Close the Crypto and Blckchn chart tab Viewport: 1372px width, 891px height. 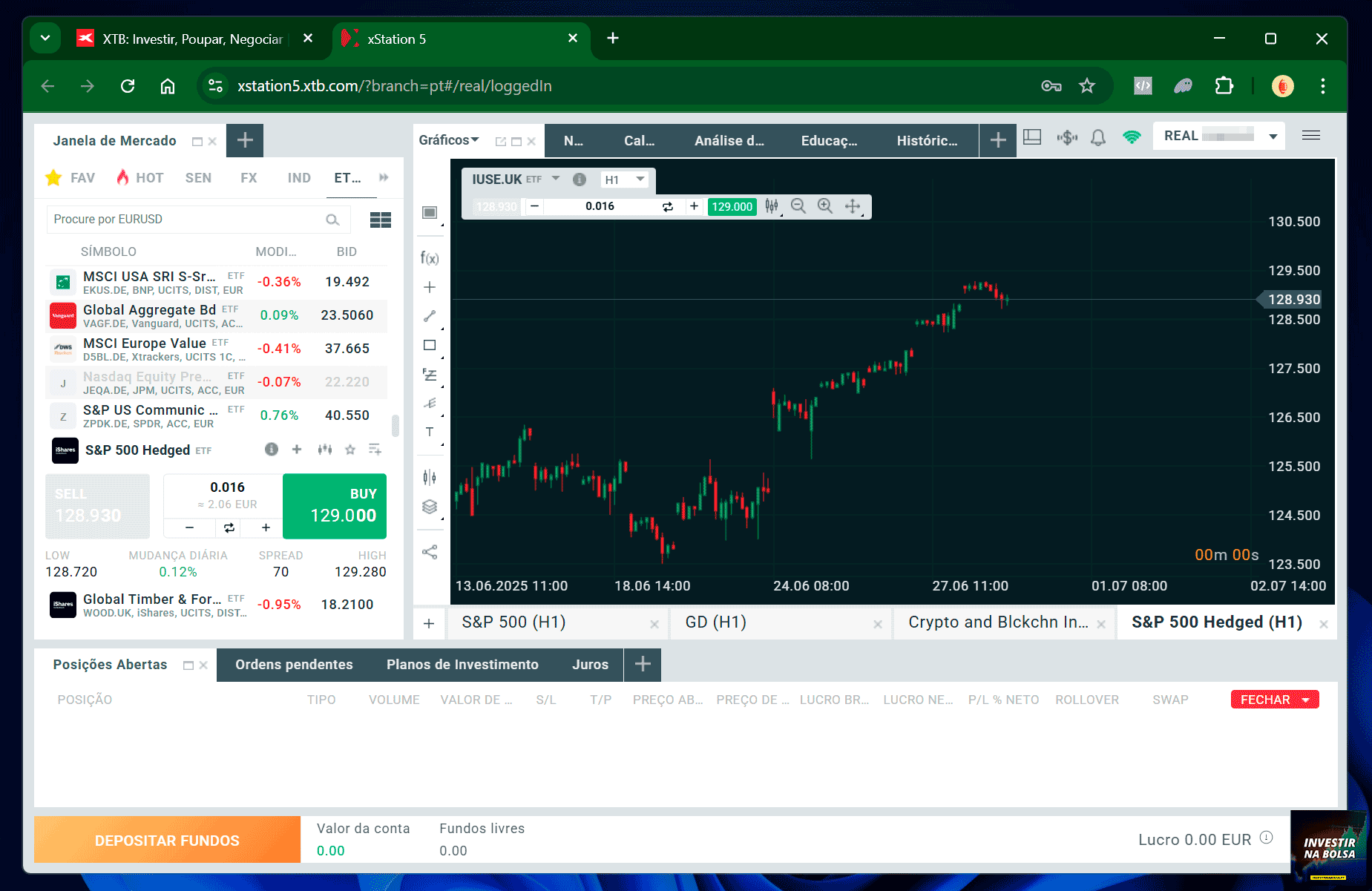(x=1101, y=625)
